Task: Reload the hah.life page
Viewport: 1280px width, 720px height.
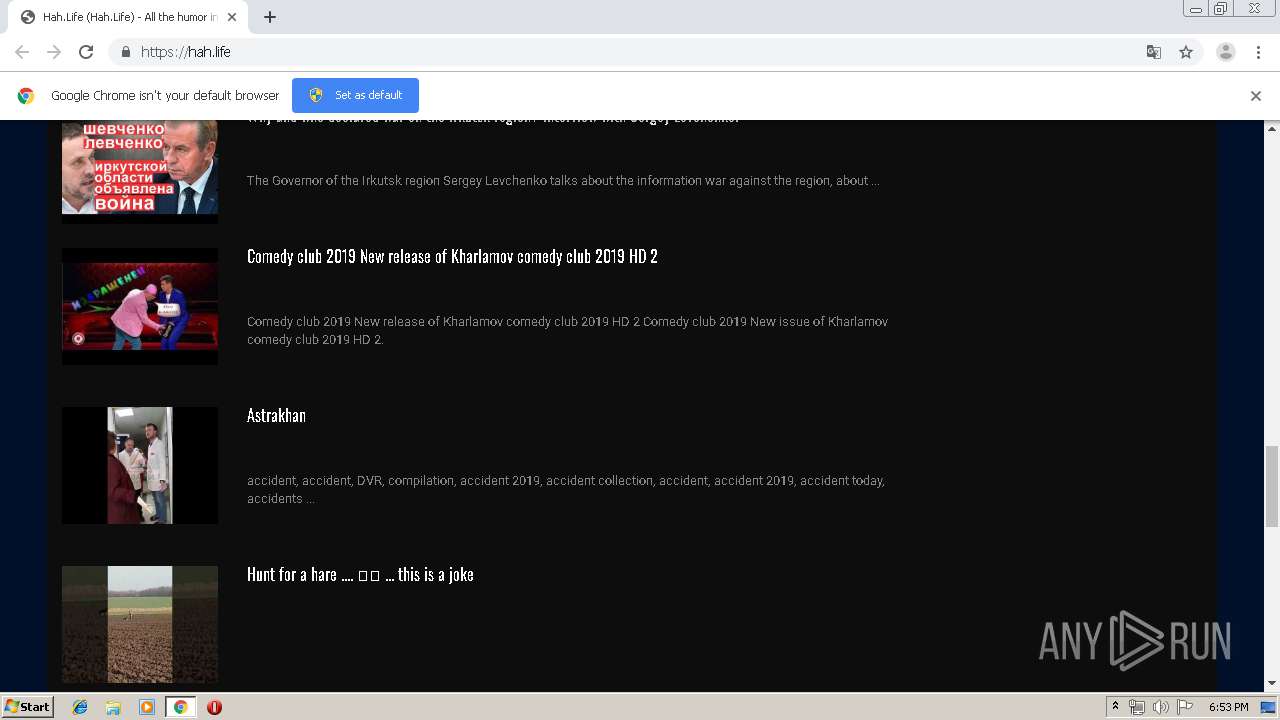Action: click(86, 52)
